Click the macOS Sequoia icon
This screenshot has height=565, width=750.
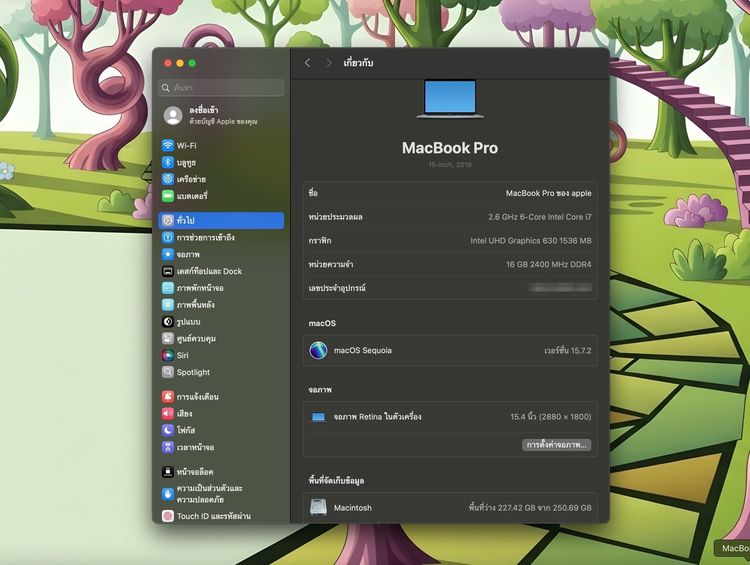[x=318, y=350]
